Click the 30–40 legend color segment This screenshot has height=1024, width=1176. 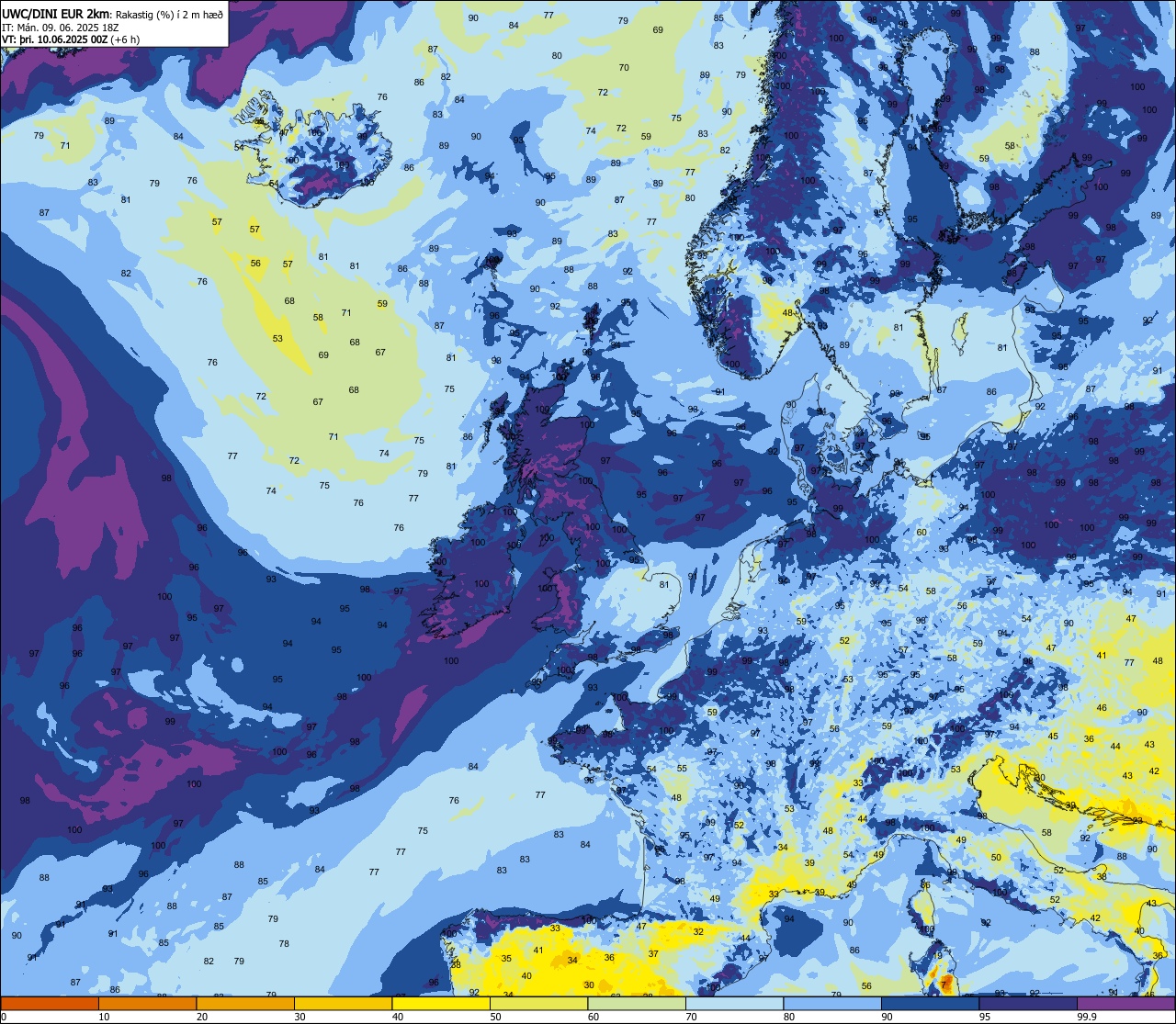(343, 1004)
